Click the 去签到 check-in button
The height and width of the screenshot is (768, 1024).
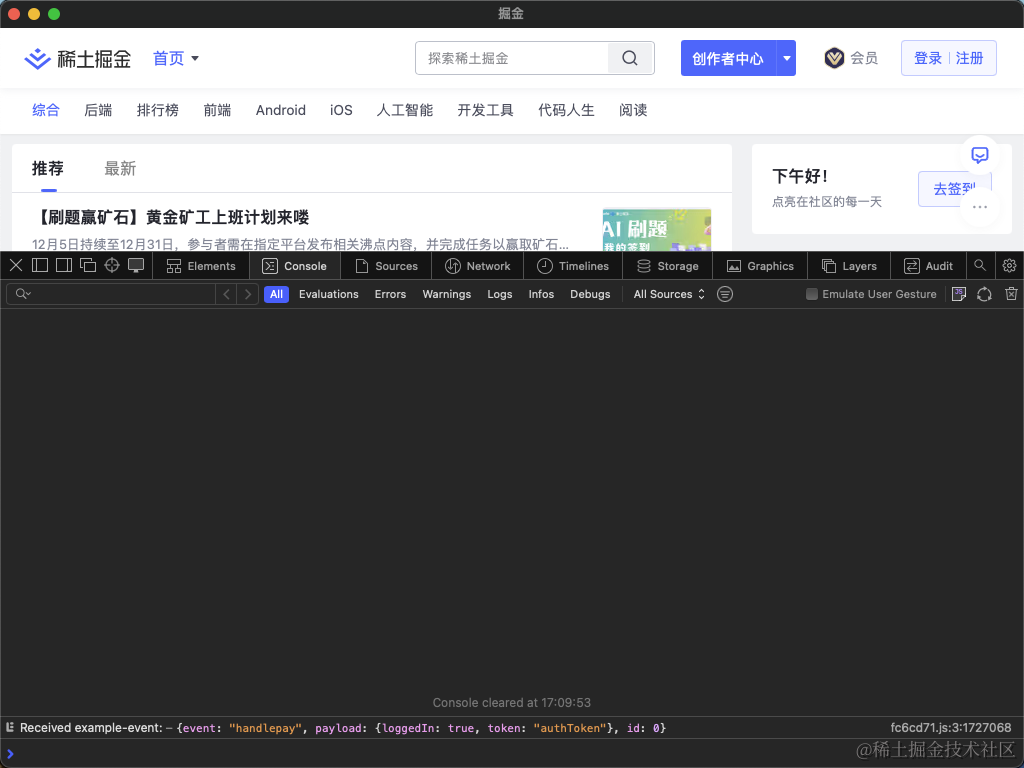pos(954,189)
